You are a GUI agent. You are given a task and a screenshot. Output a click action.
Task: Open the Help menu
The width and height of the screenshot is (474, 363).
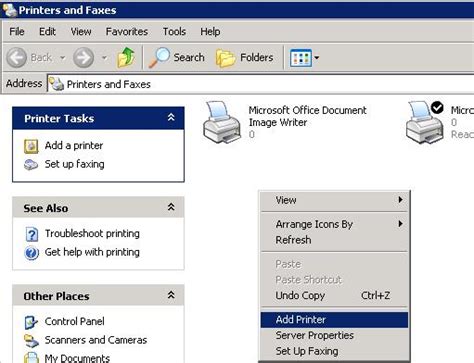(x=210, y=32)
